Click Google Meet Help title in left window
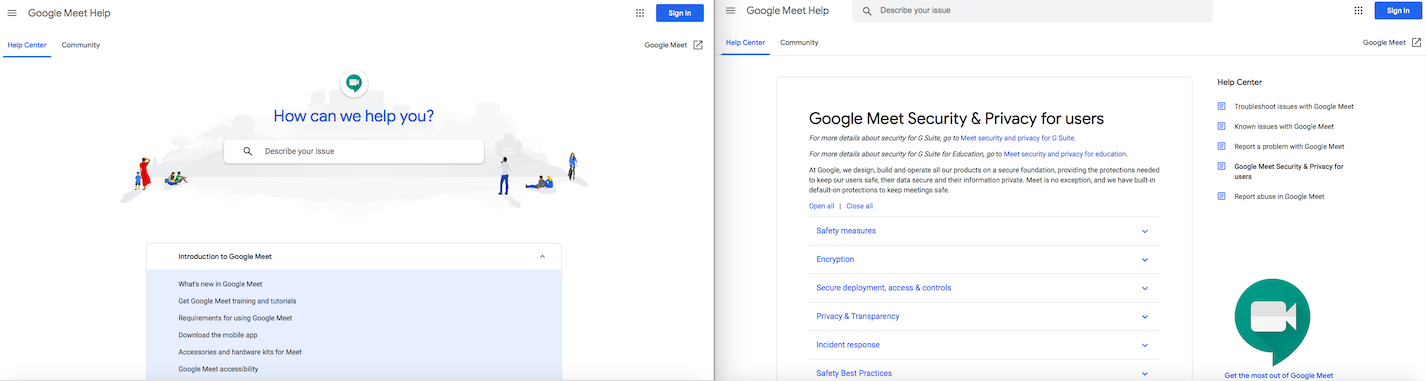This screenshot has width=1426, height=381. 69,13
